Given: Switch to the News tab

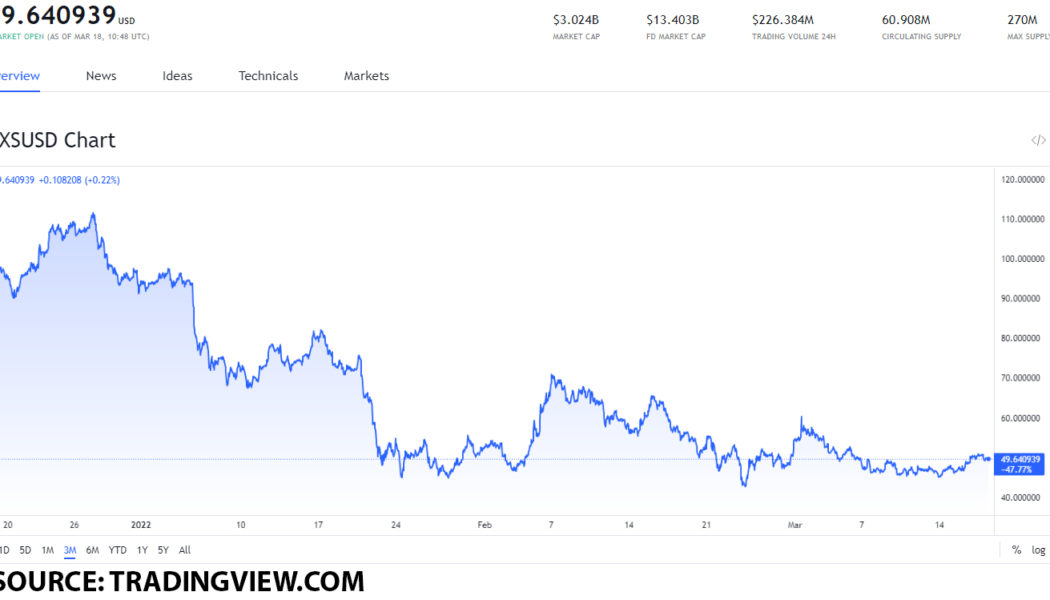Looking at the screenshot, I should pos(101,76).
